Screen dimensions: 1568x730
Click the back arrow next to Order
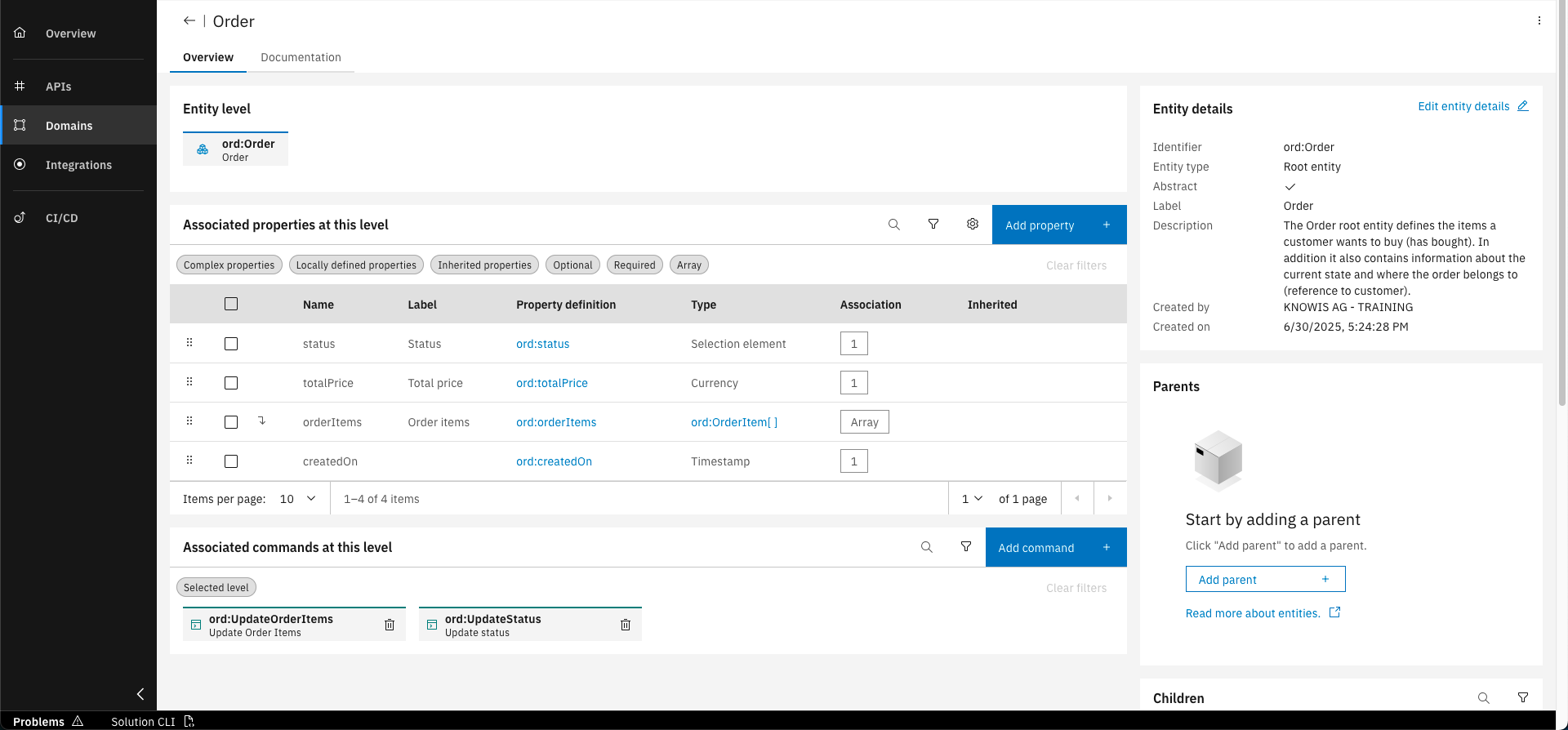coord(189,21)
